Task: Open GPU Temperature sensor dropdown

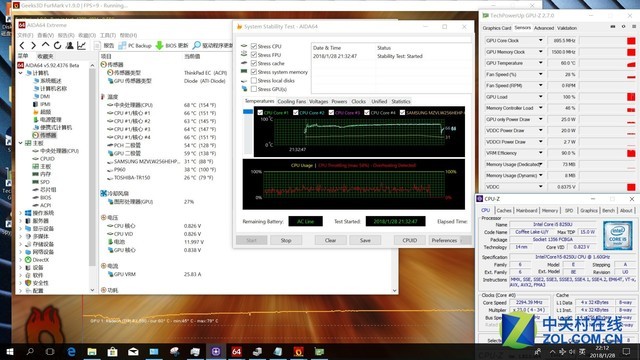Action: 541,63
